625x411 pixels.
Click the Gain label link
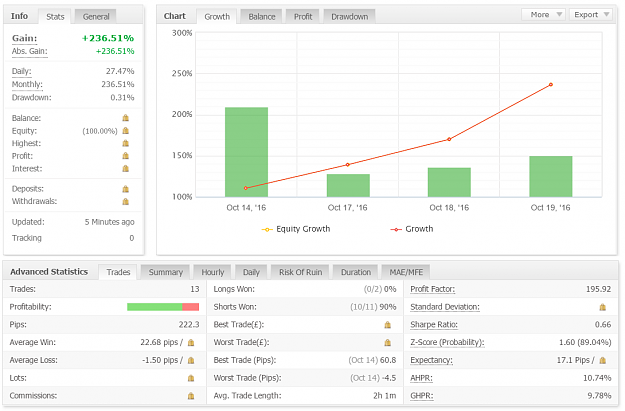(24, 38)
